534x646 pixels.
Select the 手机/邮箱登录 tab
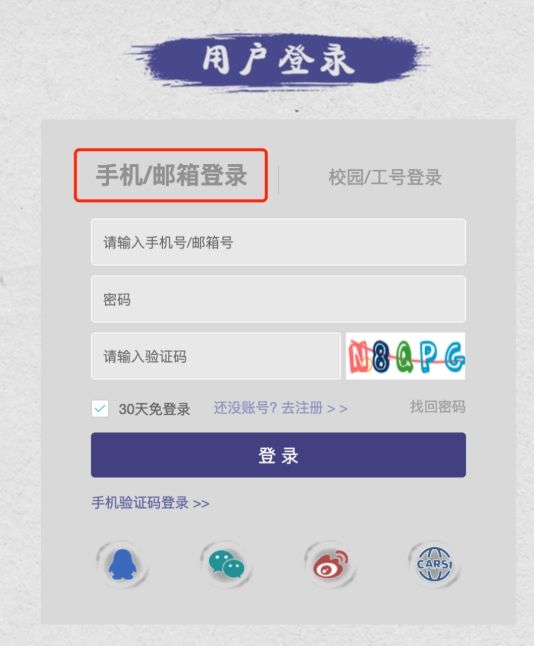click(171, 175)
